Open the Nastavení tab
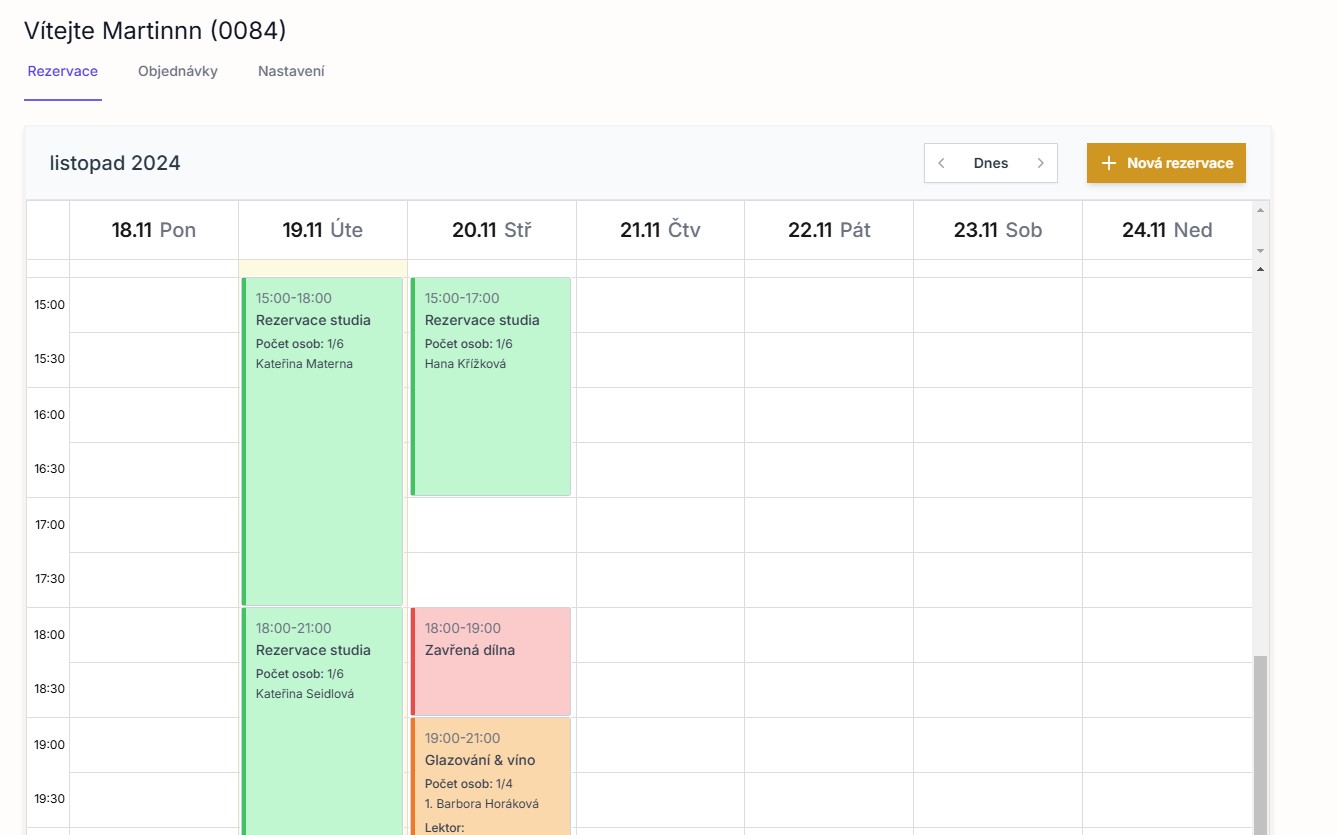The width and height of the screenshot is (1337, 835). pyautogui.click(x=291, y=71)
